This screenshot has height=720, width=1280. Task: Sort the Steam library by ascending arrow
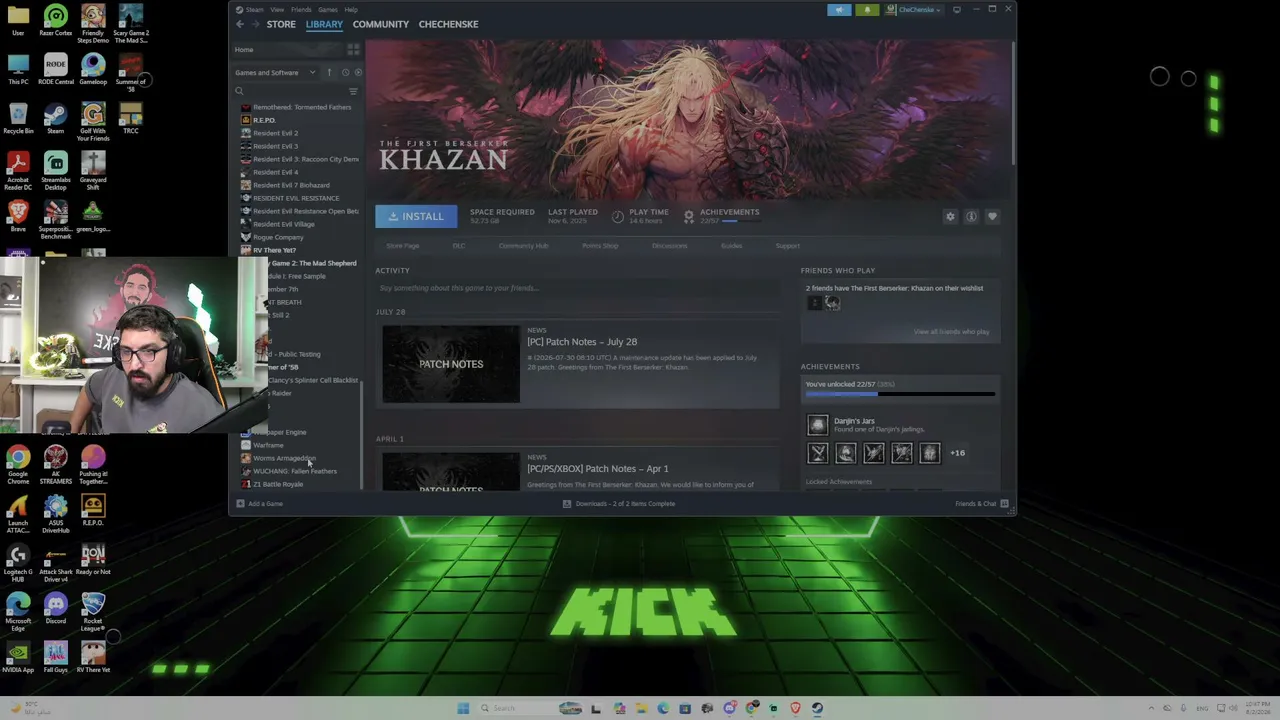click(329, 72)
